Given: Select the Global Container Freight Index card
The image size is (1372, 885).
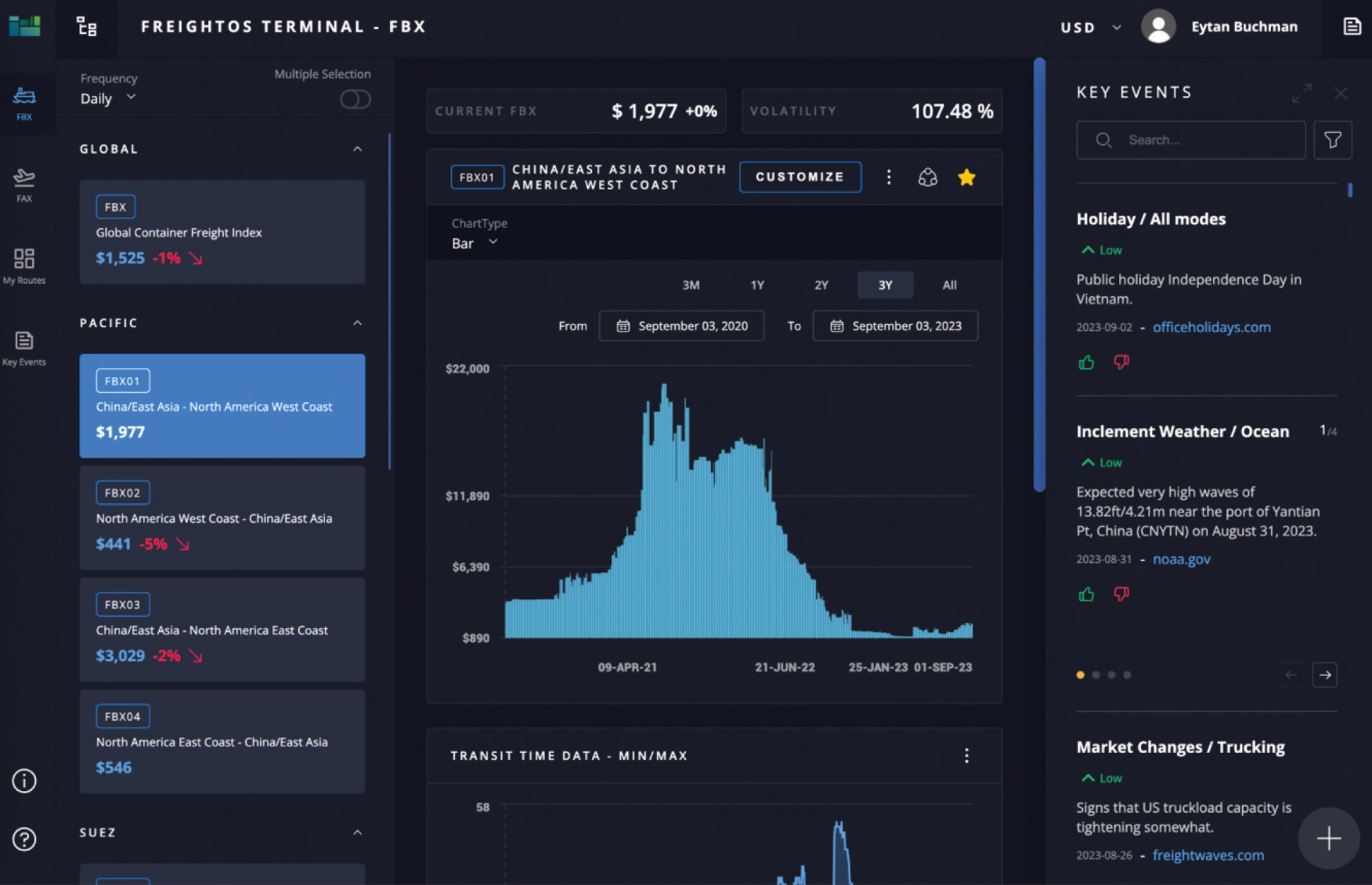Looking at the screenshot, I should 222,232.
